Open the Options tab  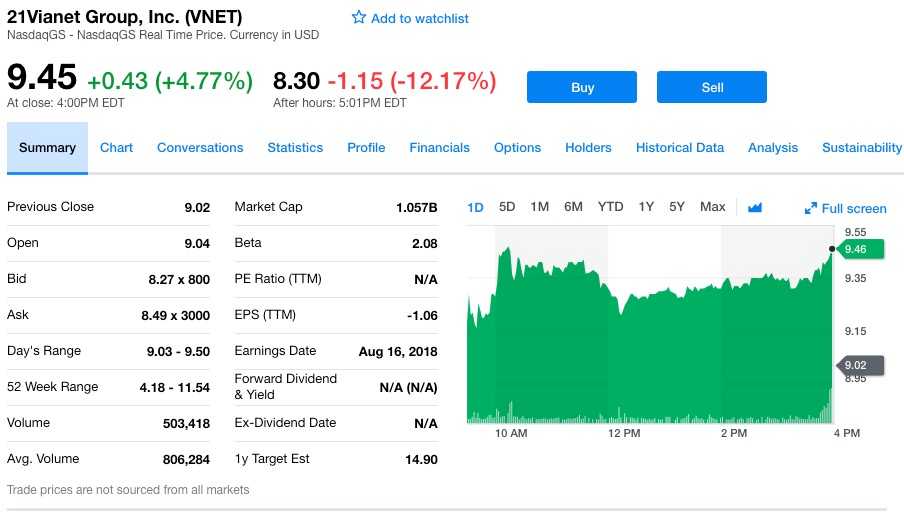pyautogui.click(x=517, y=148)
